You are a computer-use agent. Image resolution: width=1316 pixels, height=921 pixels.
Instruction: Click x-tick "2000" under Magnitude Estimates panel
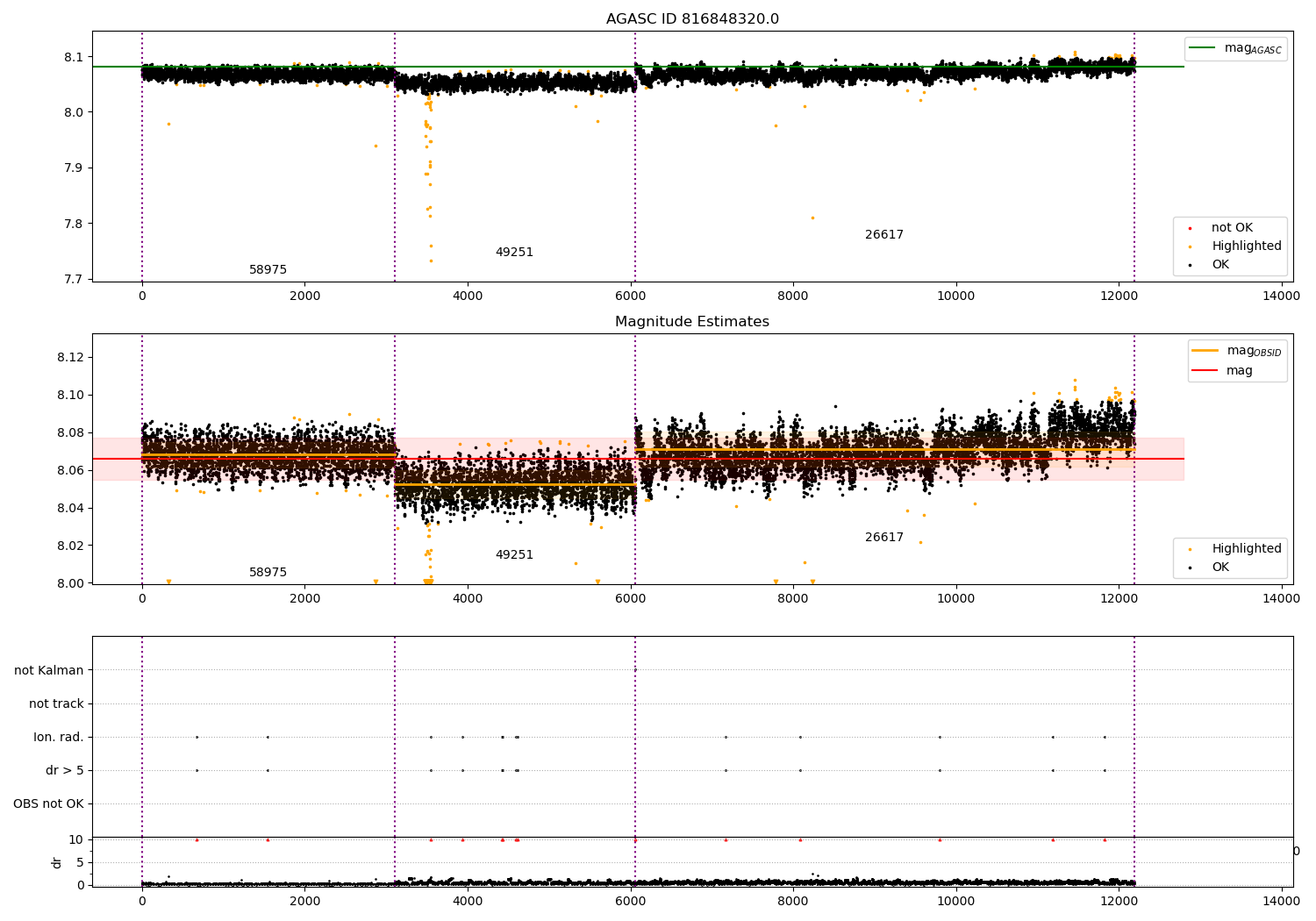[304, 599]
